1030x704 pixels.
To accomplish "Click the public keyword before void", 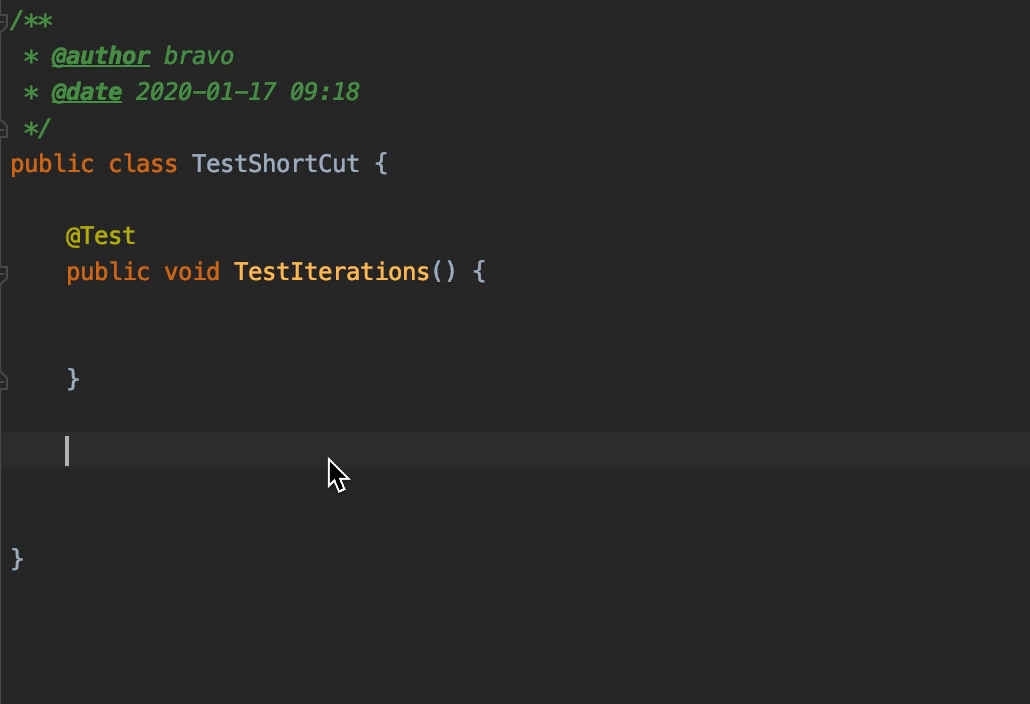I will 108,272.
